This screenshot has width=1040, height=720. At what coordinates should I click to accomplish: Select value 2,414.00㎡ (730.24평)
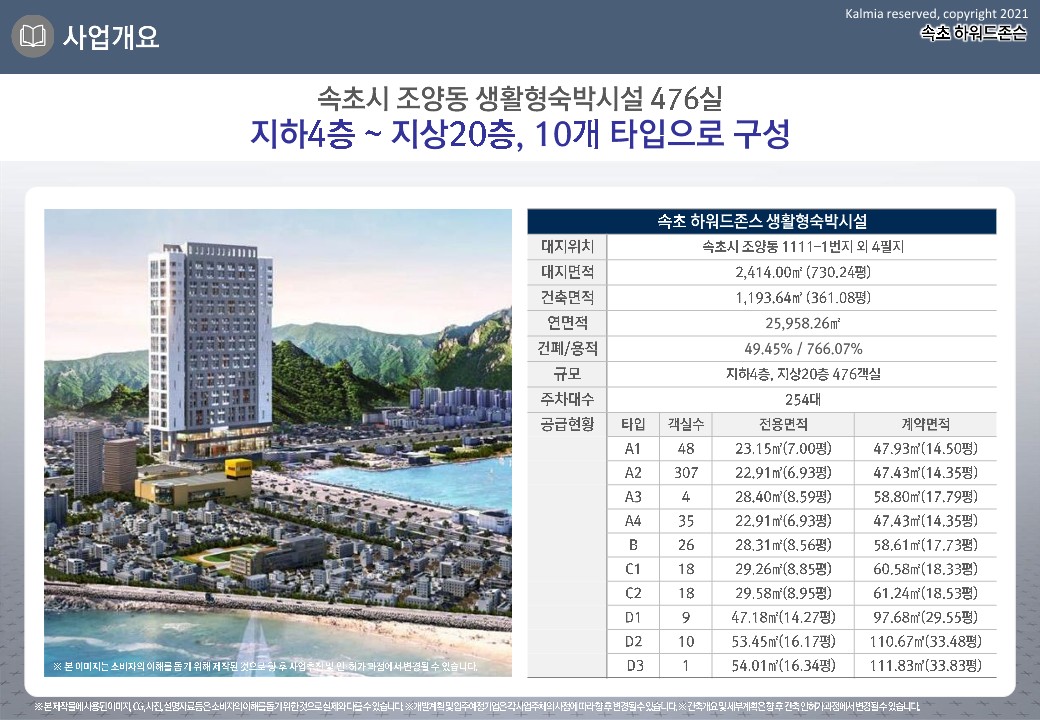point(803,272)
